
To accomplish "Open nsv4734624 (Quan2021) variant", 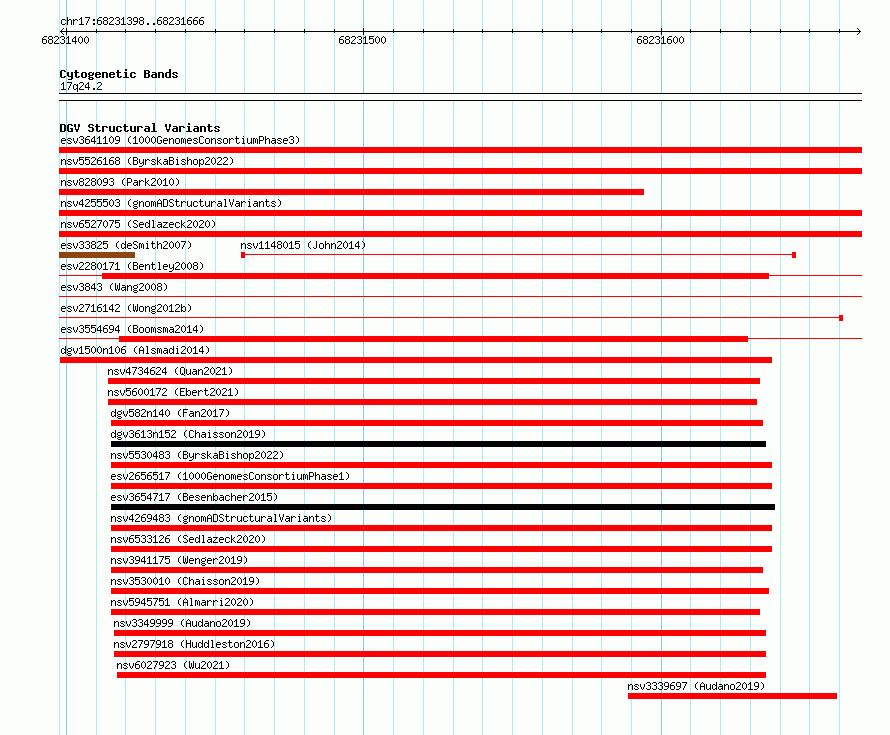I will [170, 371].
